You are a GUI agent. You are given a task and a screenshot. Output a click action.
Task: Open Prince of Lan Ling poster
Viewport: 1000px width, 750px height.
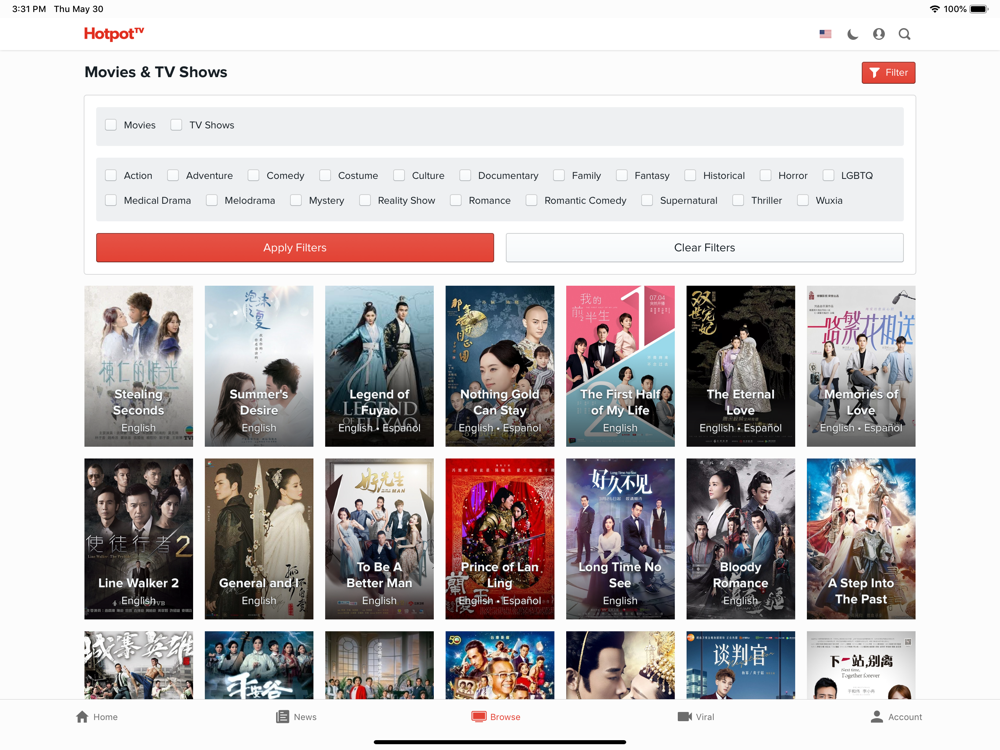(x=500, y=539)
